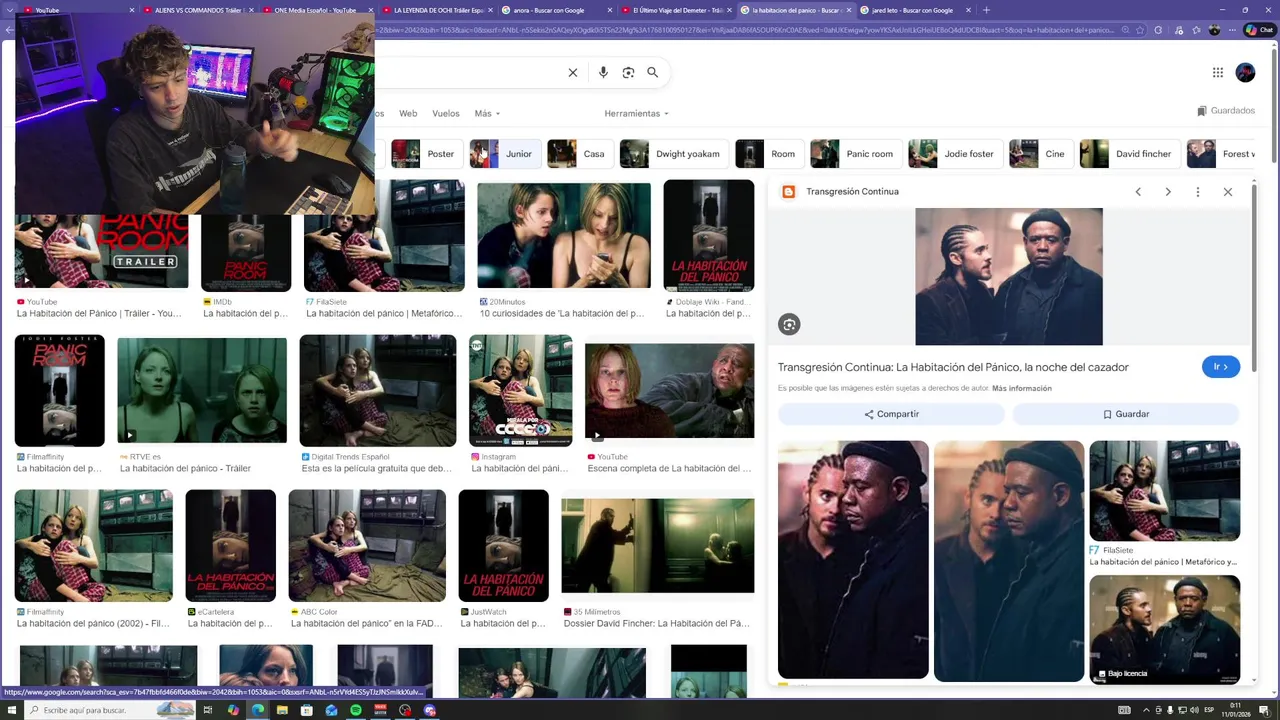1280x720 pixels.
Task: Open the Google apps grid
Action: click(x=1218, y=72)
